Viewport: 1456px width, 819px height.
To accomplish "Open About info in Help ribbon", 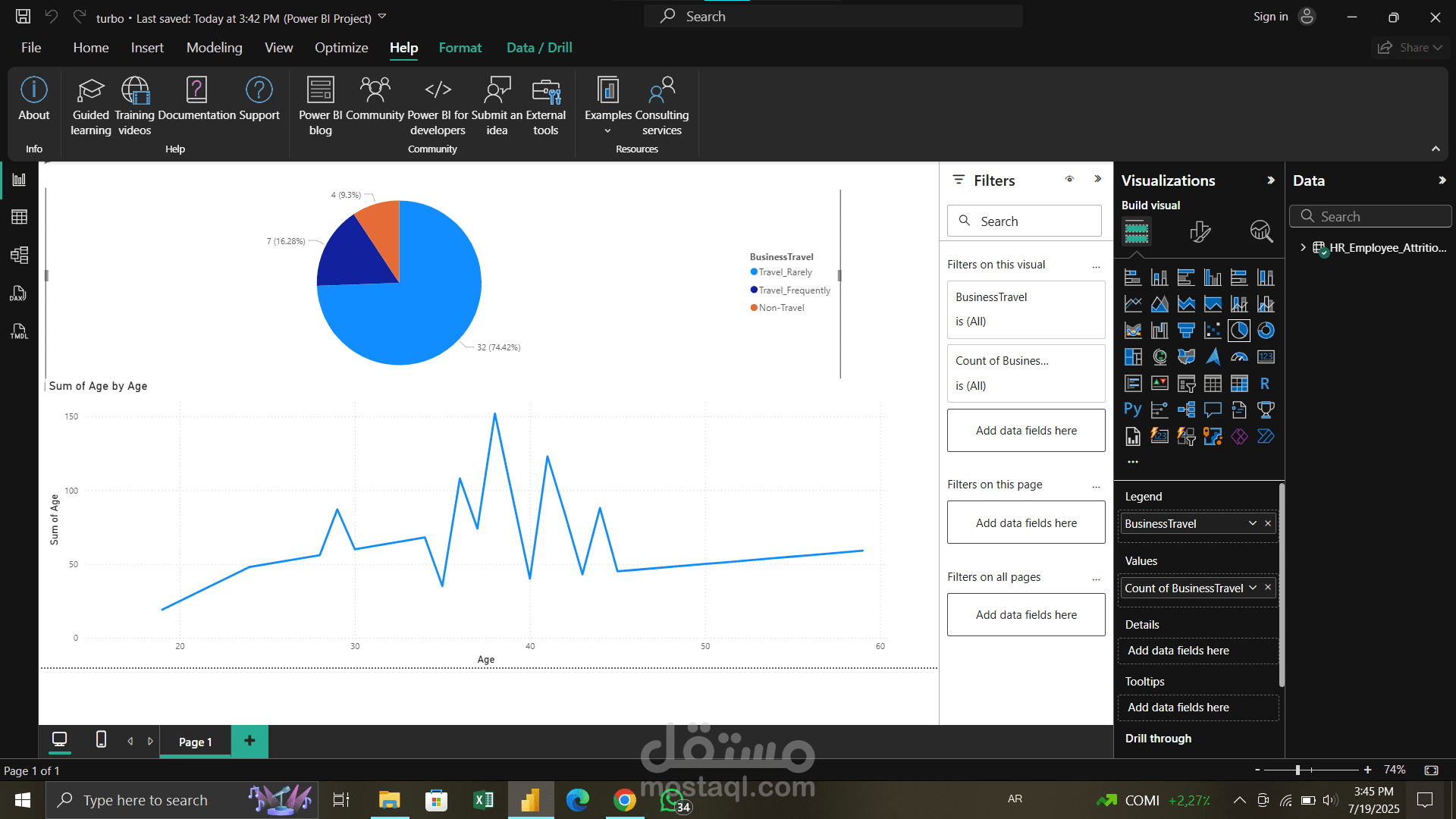I will [x=33, y=99].
